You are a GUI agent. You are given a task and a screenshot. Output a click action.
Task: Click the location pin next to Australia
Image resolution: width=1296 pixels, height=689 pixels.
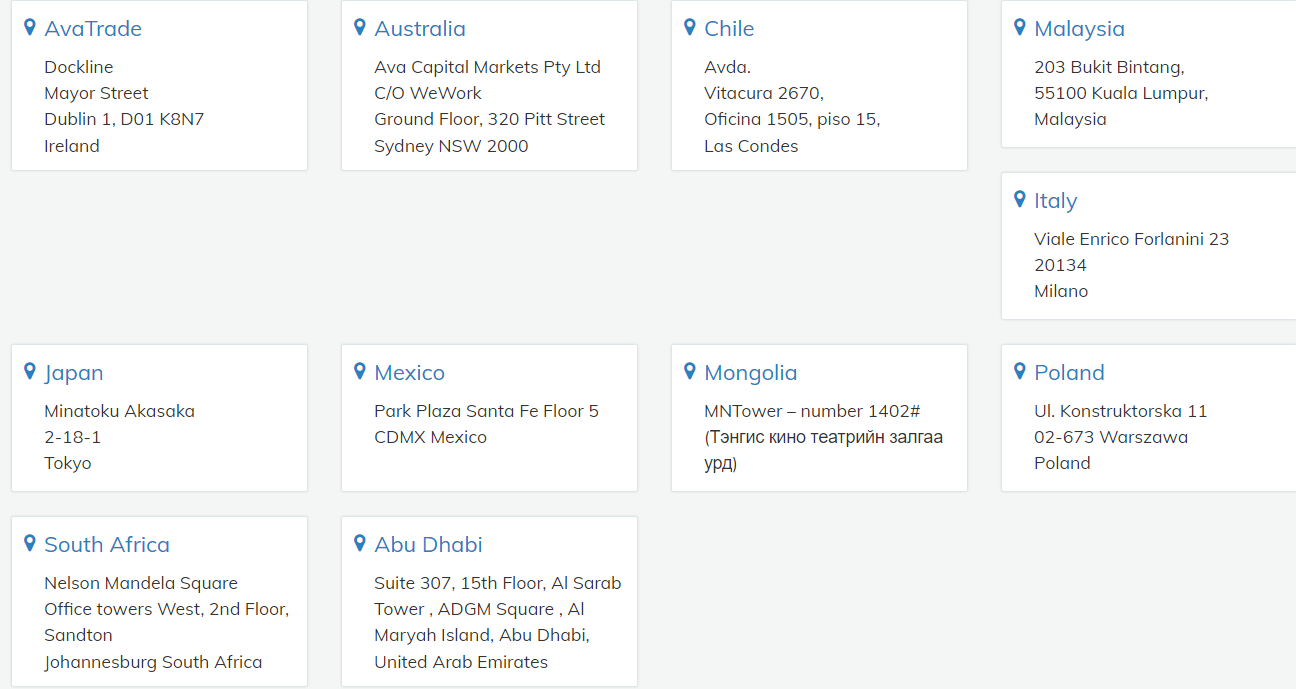click(x=360, y=27)
